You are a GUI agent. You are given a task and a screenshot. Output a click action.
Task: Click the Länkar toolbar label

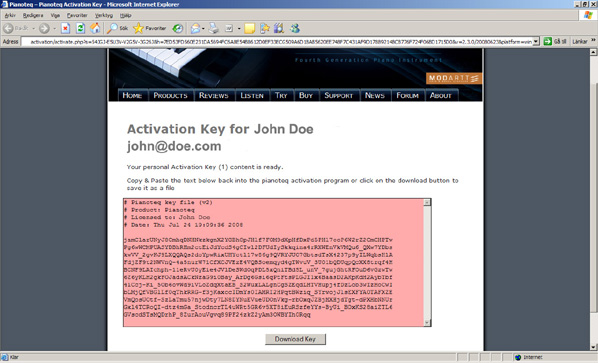click(x=580, y=41)
